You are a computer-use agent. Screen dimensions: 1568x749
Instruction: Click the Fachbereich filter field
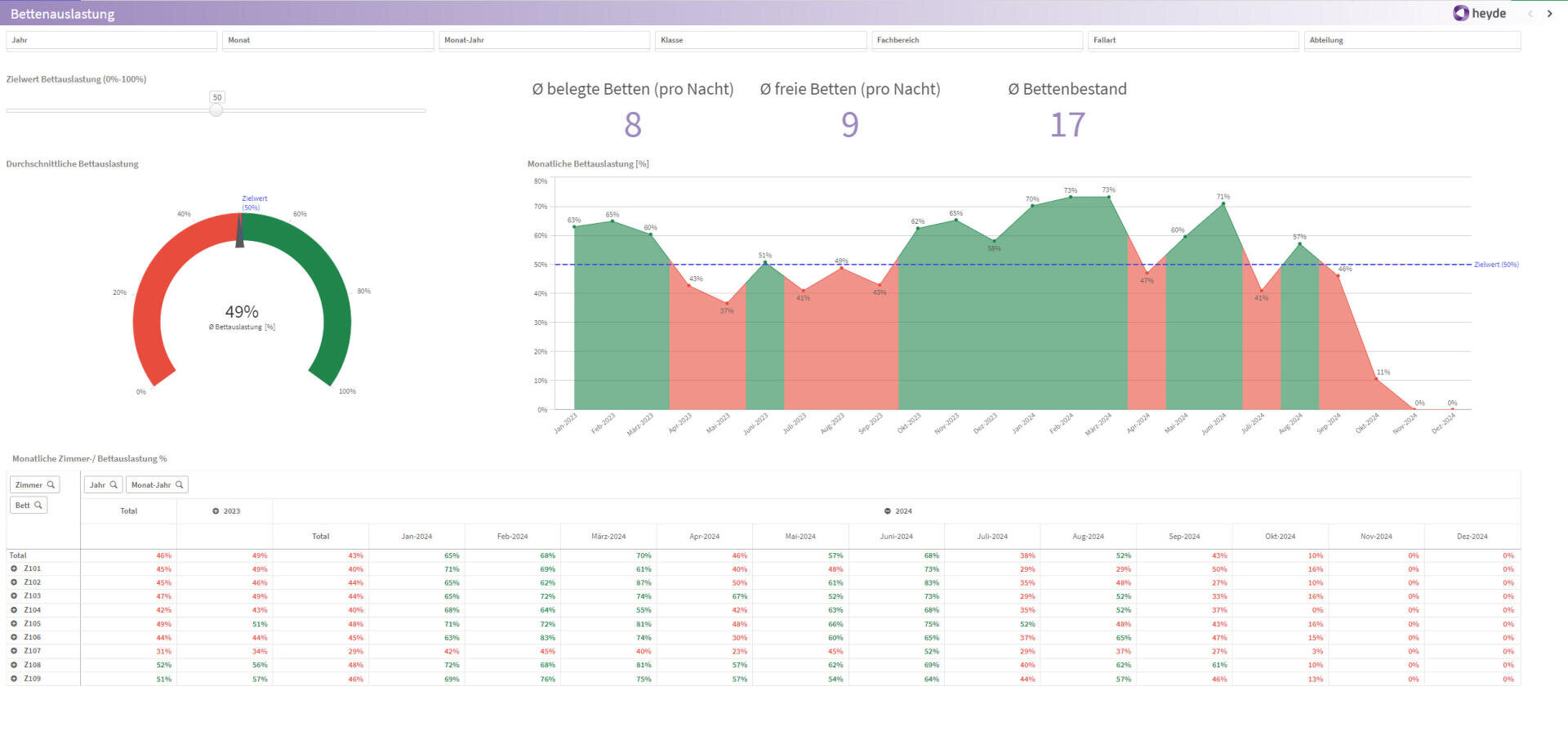click(x=976, y=39)
